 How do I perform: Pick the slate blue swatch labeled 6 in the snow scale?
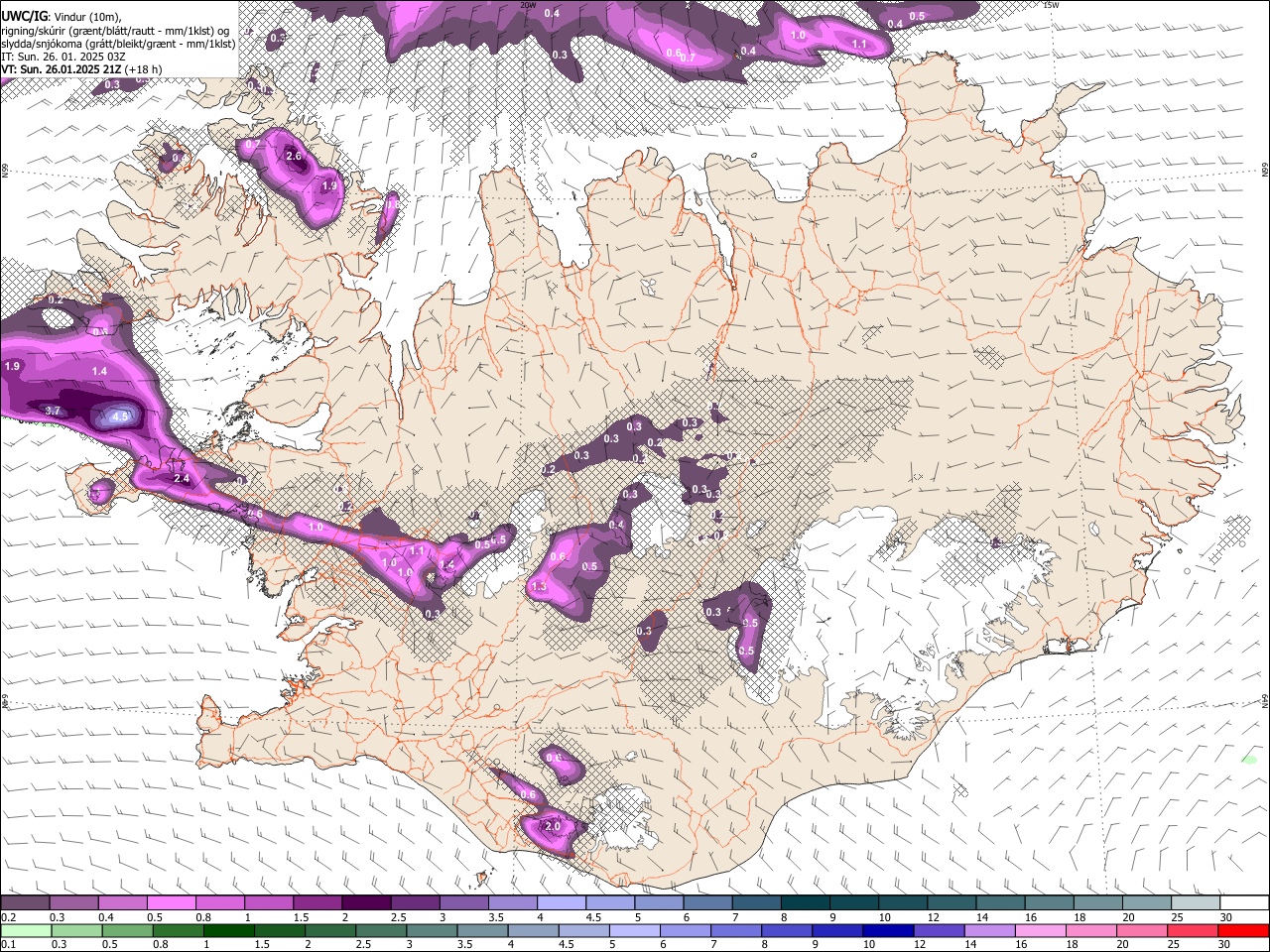pos(707,902)
